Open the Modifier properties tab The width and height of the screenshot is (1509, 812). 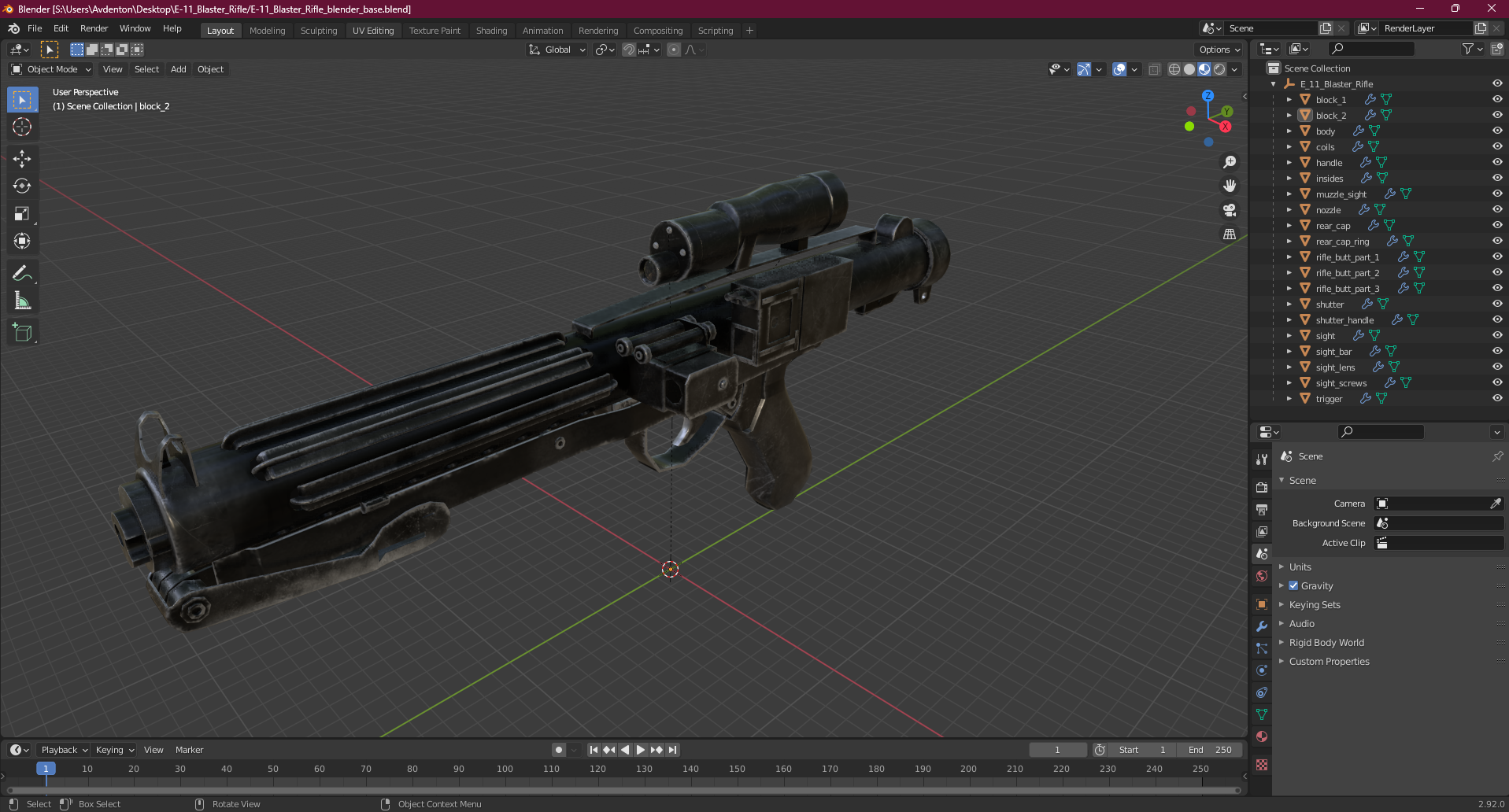[x=1262, y=626]
